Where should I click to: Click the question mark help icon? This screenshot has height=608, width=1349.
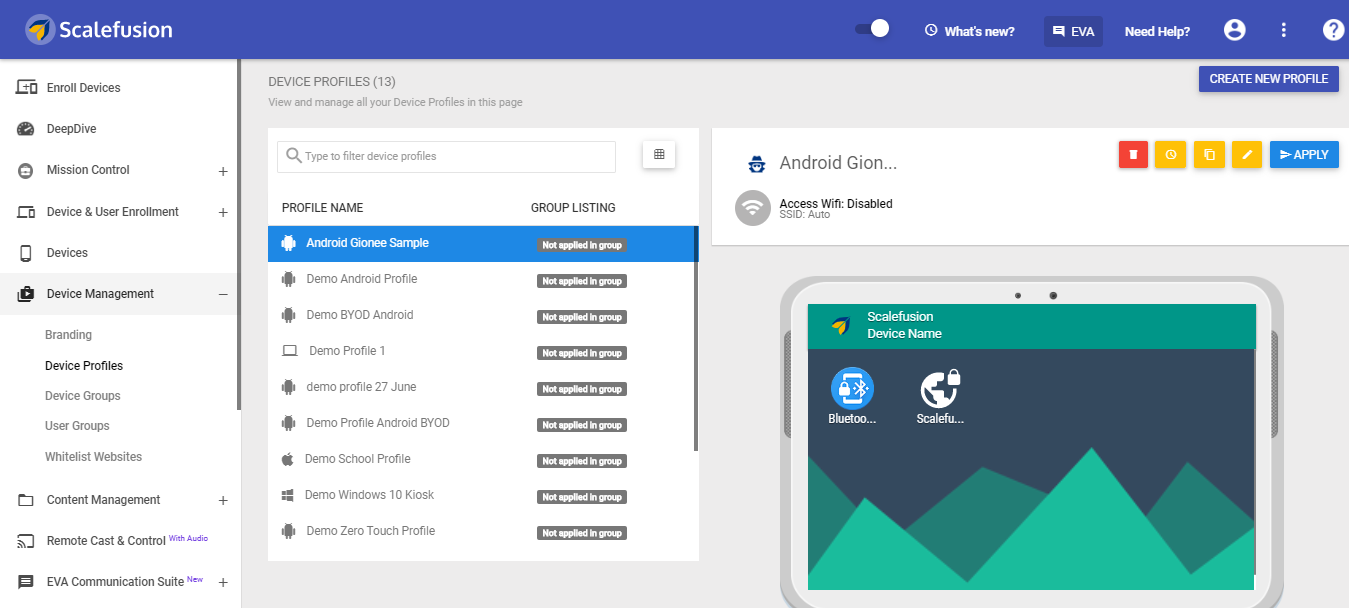click(x=1333, y=30)
